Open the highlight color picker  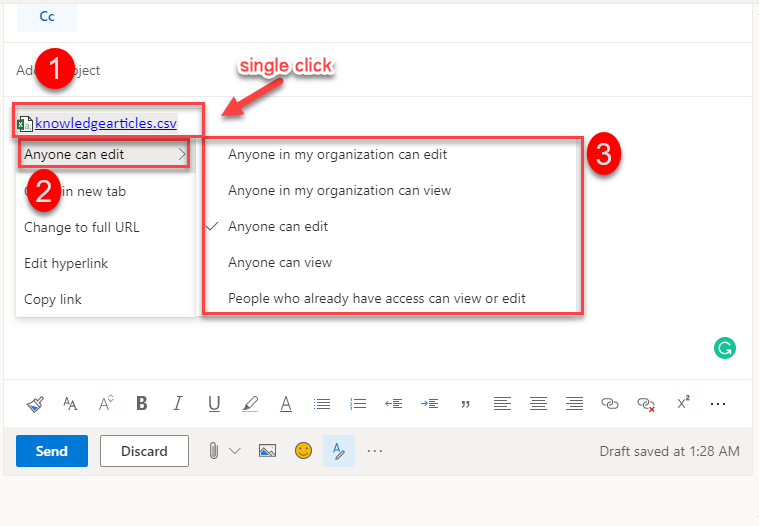(x=250, y=404)
